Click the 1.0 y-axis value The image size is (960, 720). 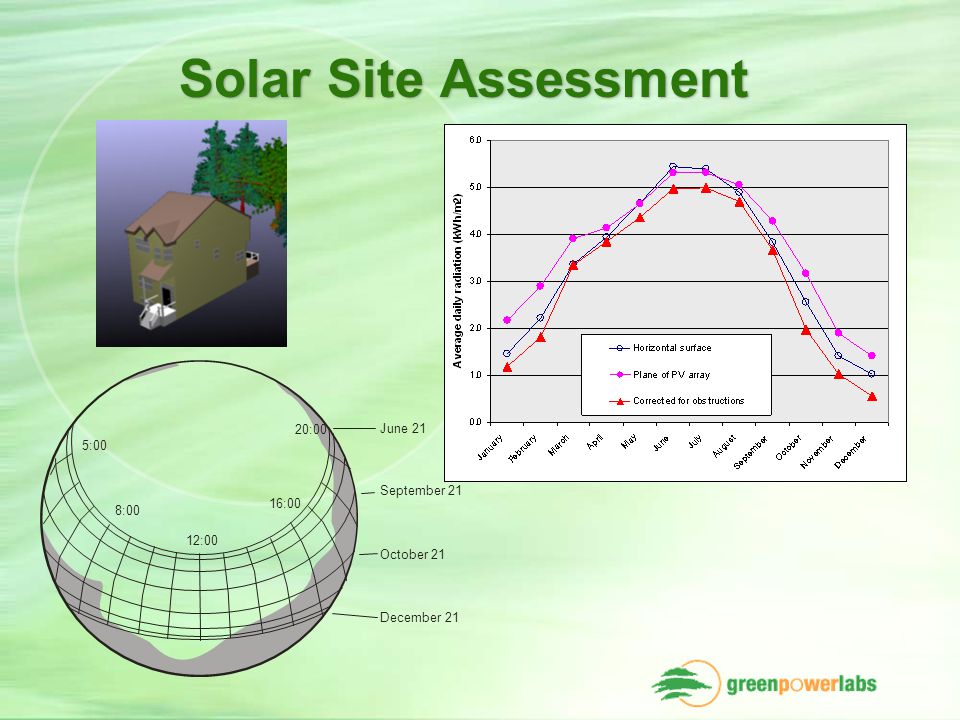476,375
